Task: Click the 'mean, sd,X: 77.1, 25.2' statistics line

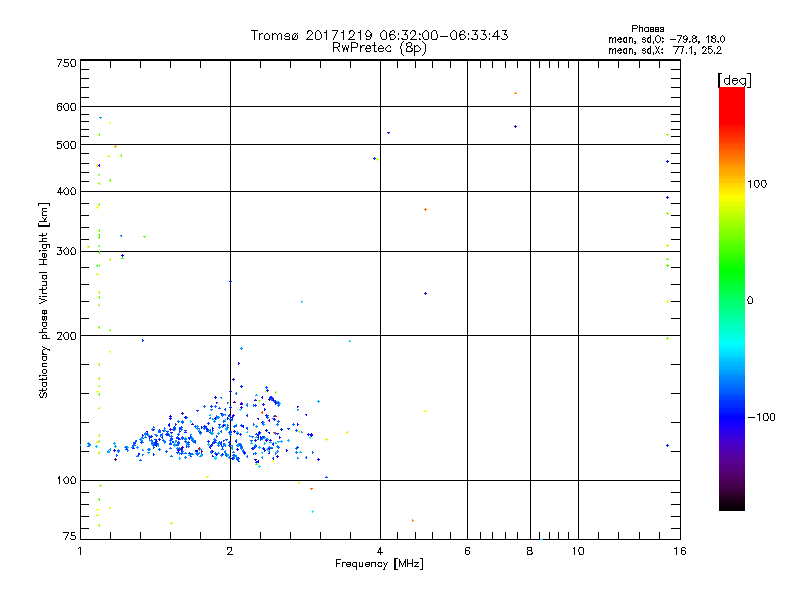Action: point(665,50)
